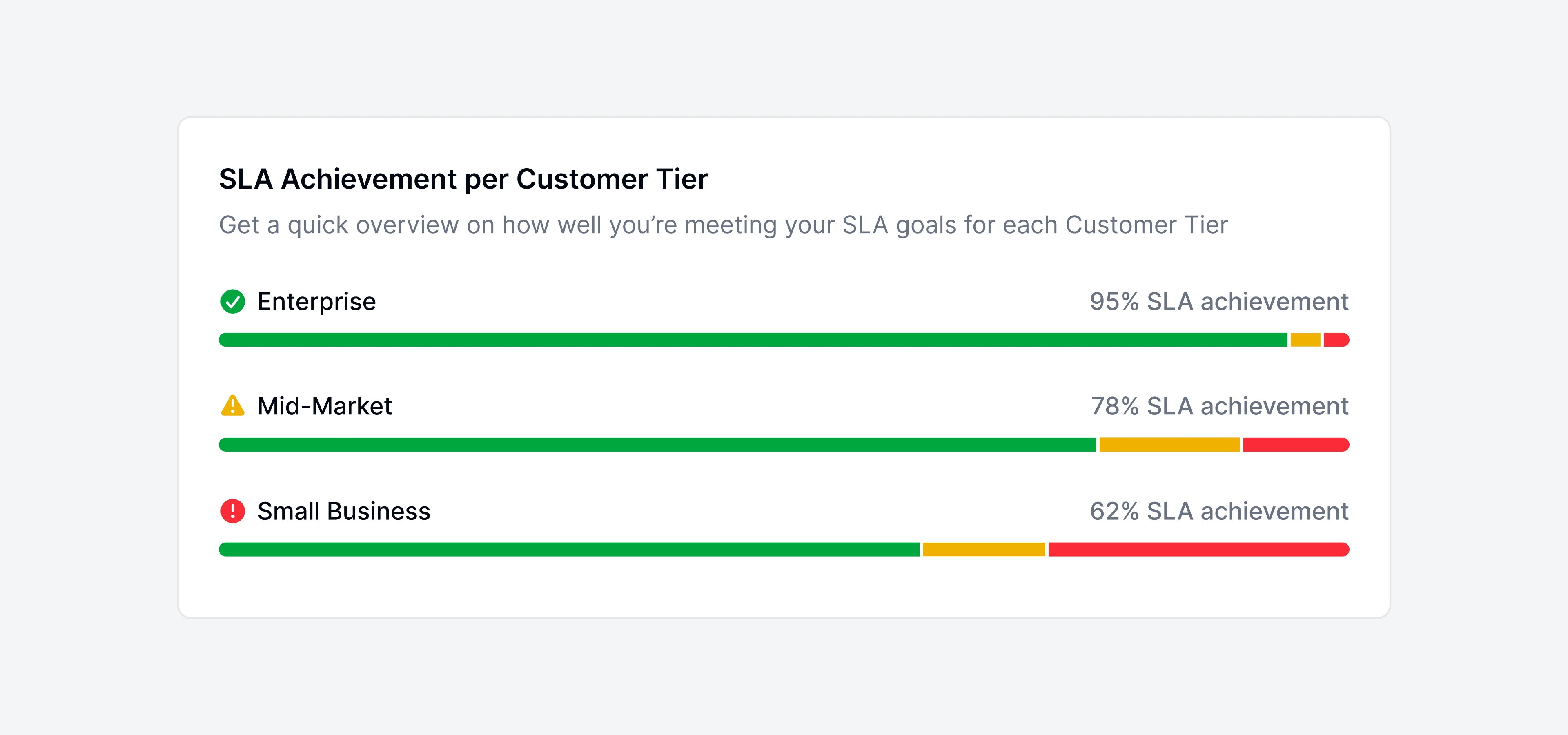Click the green segment of Enterprise bar
Viewport: 1568px width, 735px height.
(x=753, y=340)
